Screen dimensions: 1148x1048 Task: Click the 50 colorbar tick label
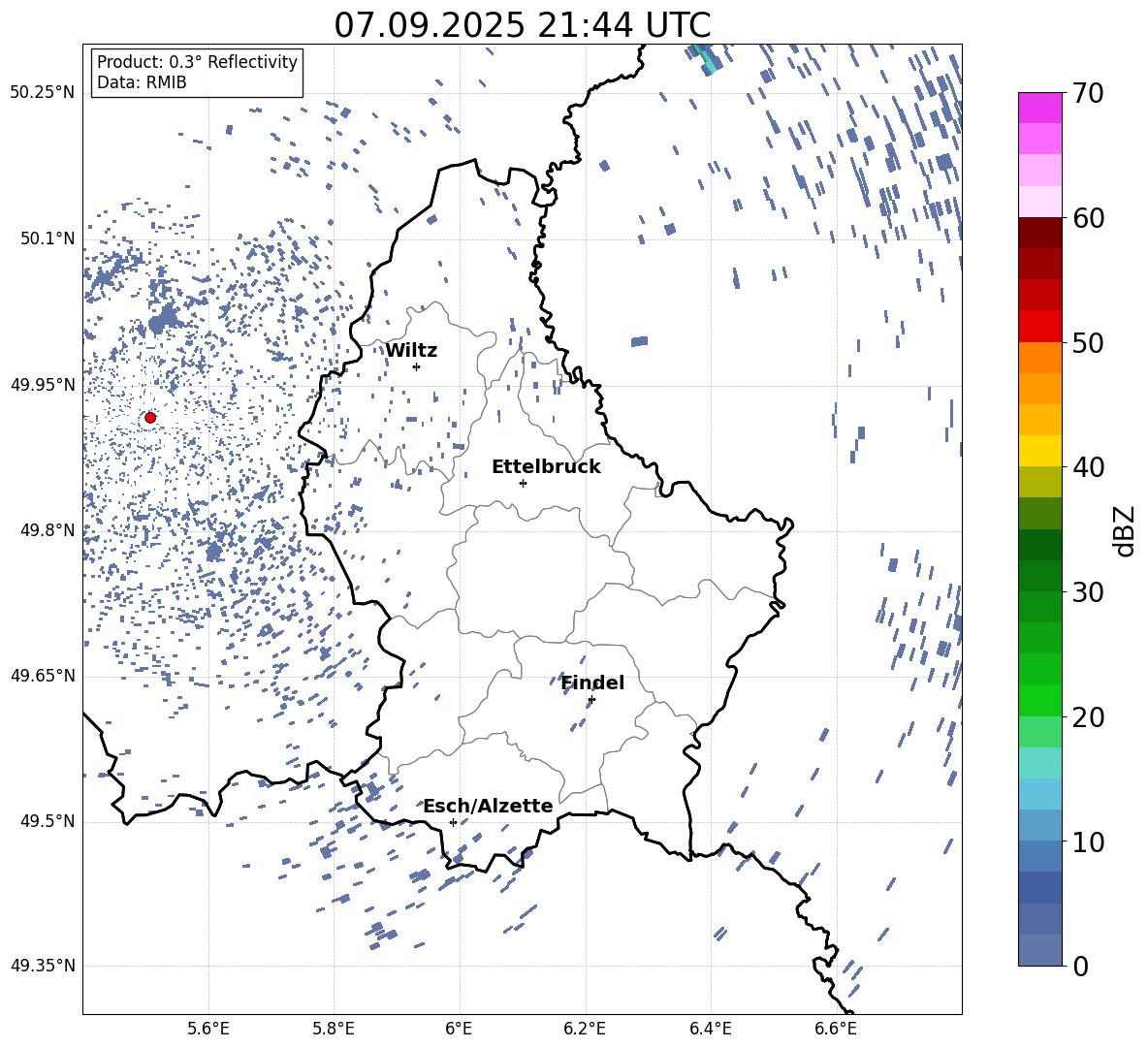tap(1088, 343)
